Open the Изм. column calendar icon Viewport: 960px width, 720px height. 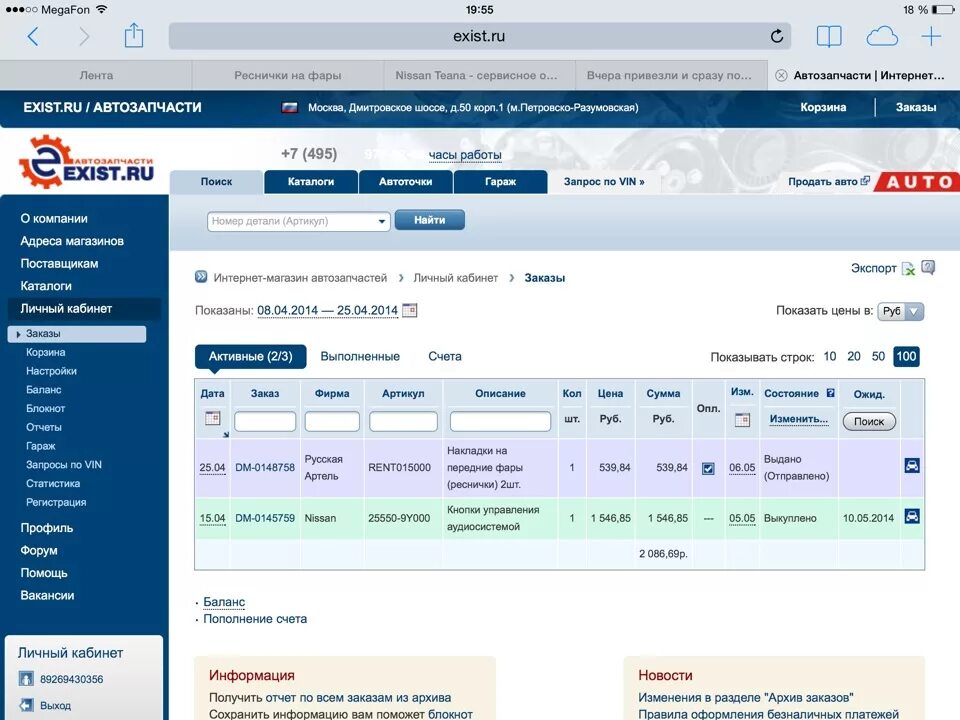coord(742,420)
